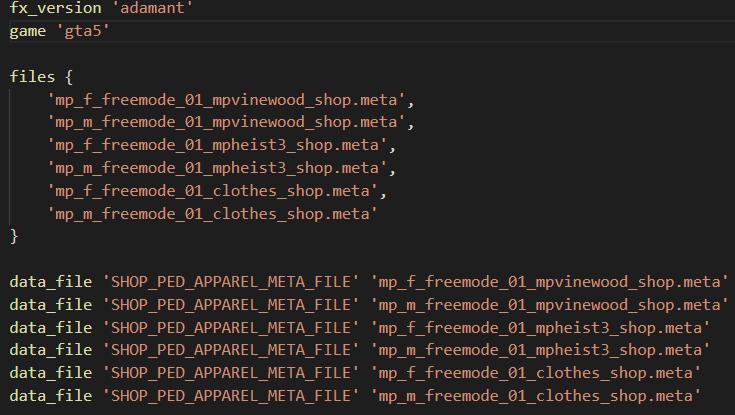
Task: Click the files keyword before the brace
Action: 32,76
